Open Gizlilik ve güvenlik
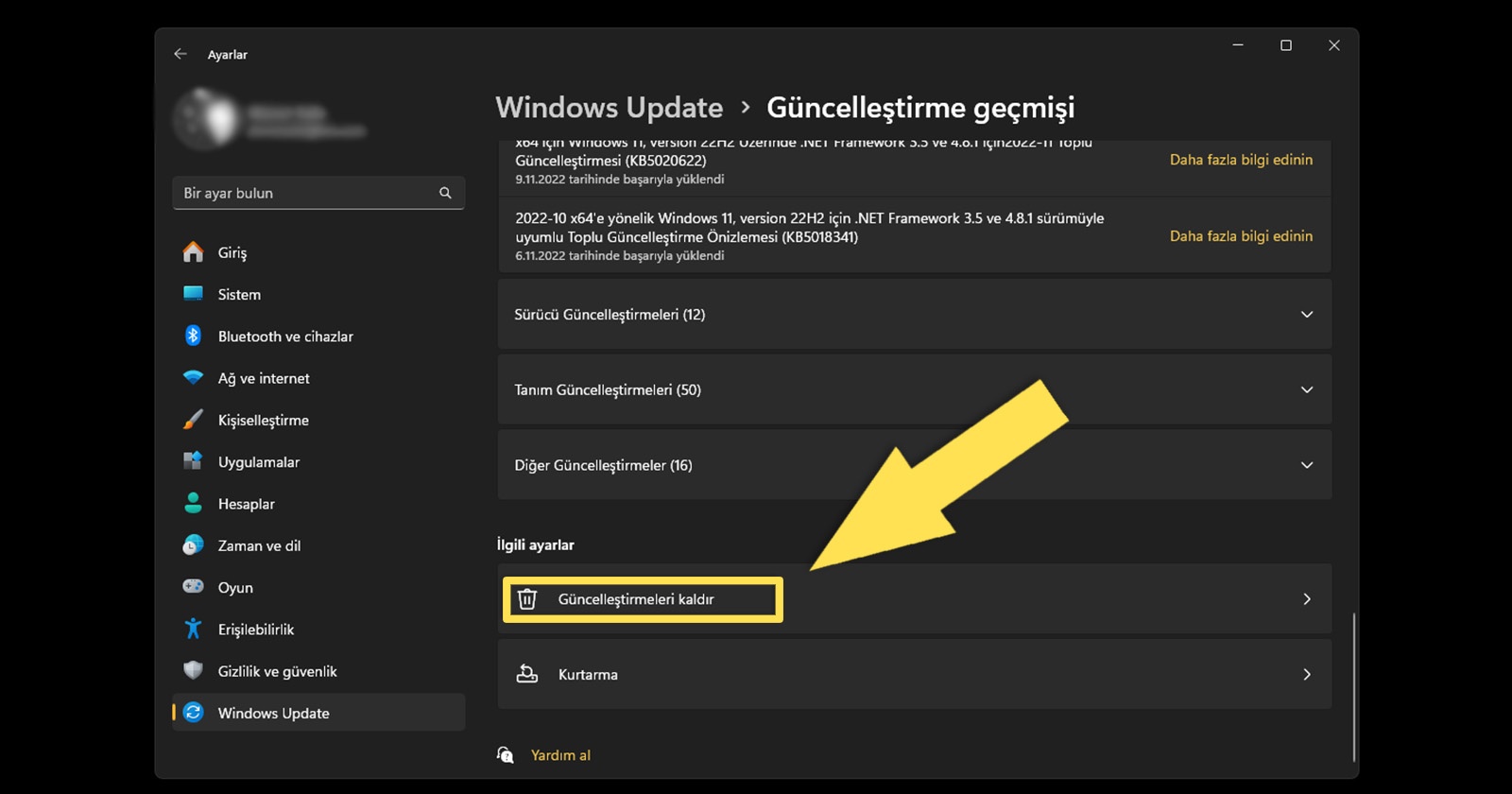The height and width of the screenshot is (794, 1512). pyautogui.click(x=318, y=670)
